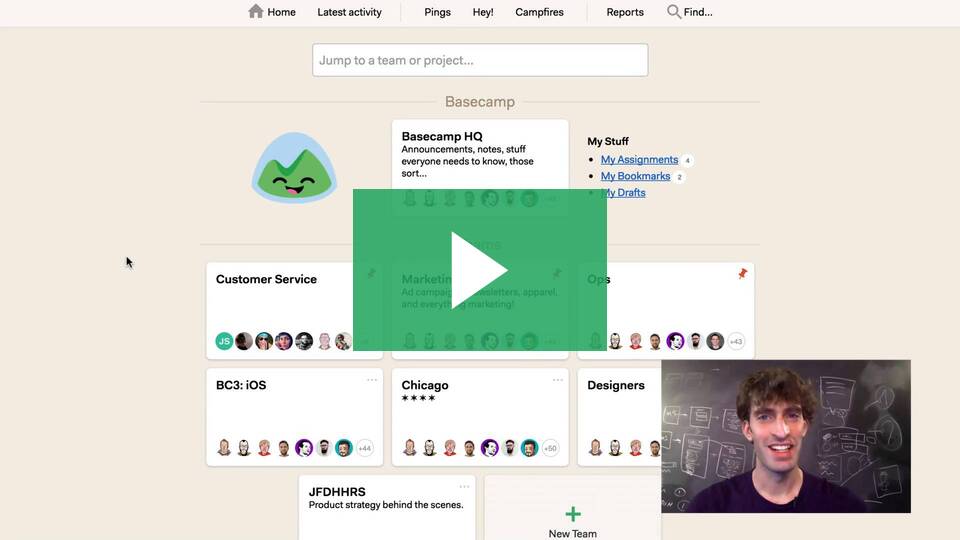Open Campfires menu

(x=539, y=12)
